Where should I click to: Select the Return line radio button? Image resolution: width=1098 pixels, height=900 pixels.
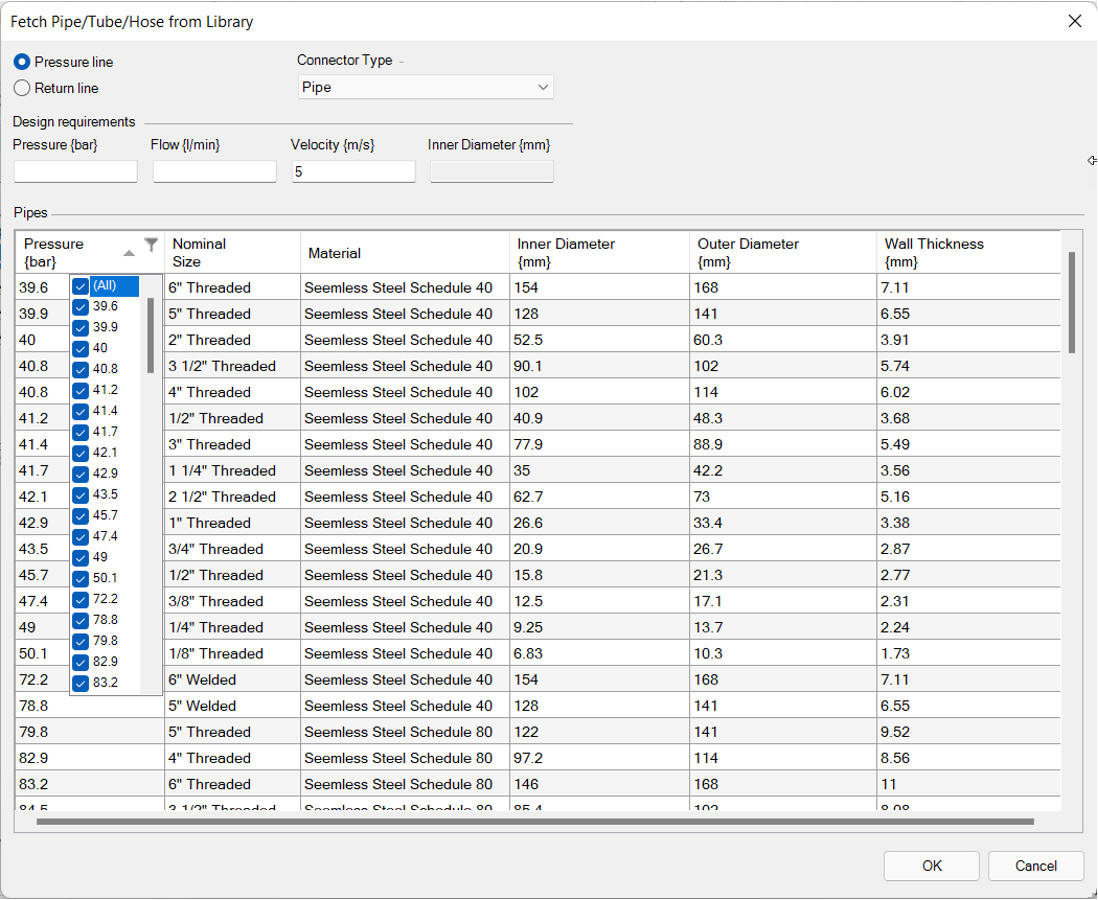click(22, 88)
